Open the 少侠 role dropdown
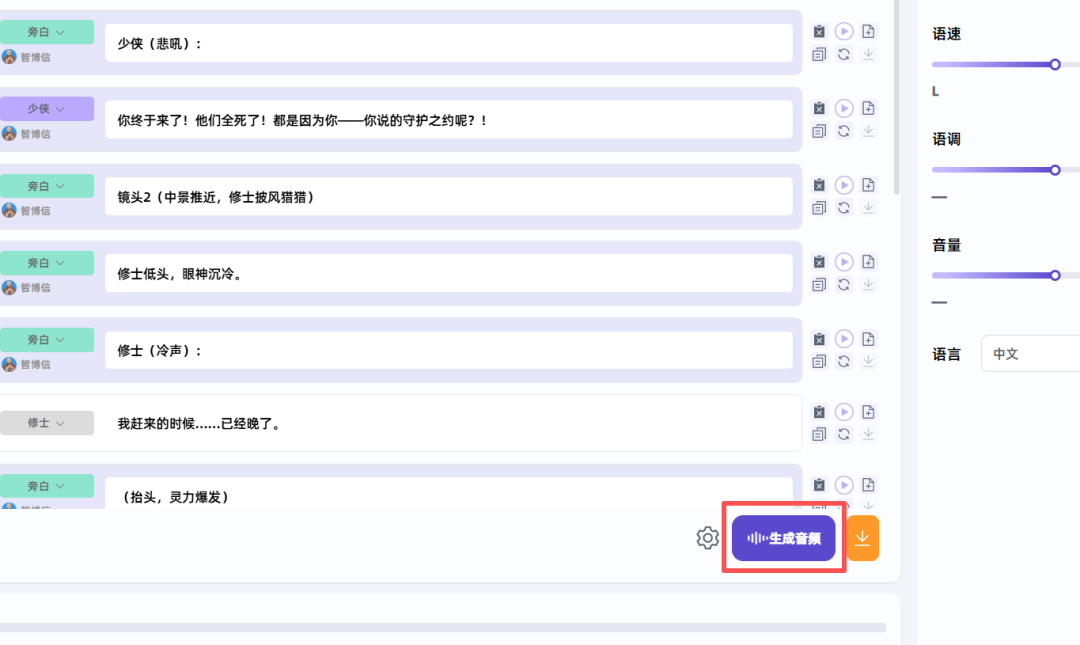The width and height of the screenshot is (1080, 645). tap(47, 109)
